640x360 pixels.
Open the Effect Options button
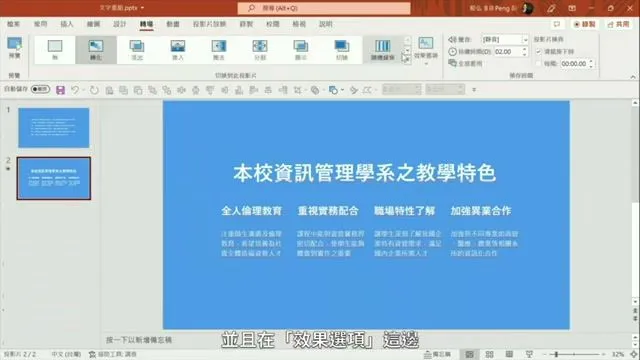(x=426, y=51)
